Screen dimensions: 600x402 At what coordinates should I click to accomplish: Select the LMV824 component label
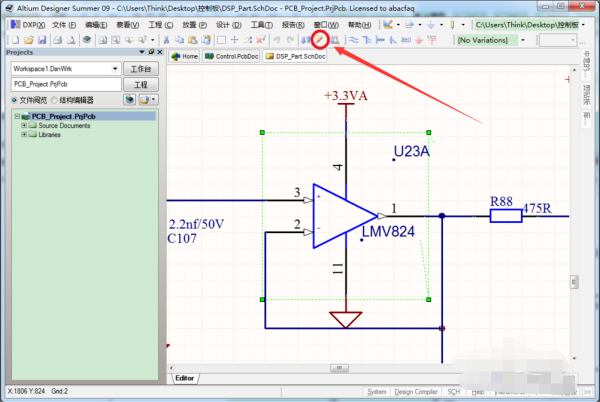pos(388,232)
